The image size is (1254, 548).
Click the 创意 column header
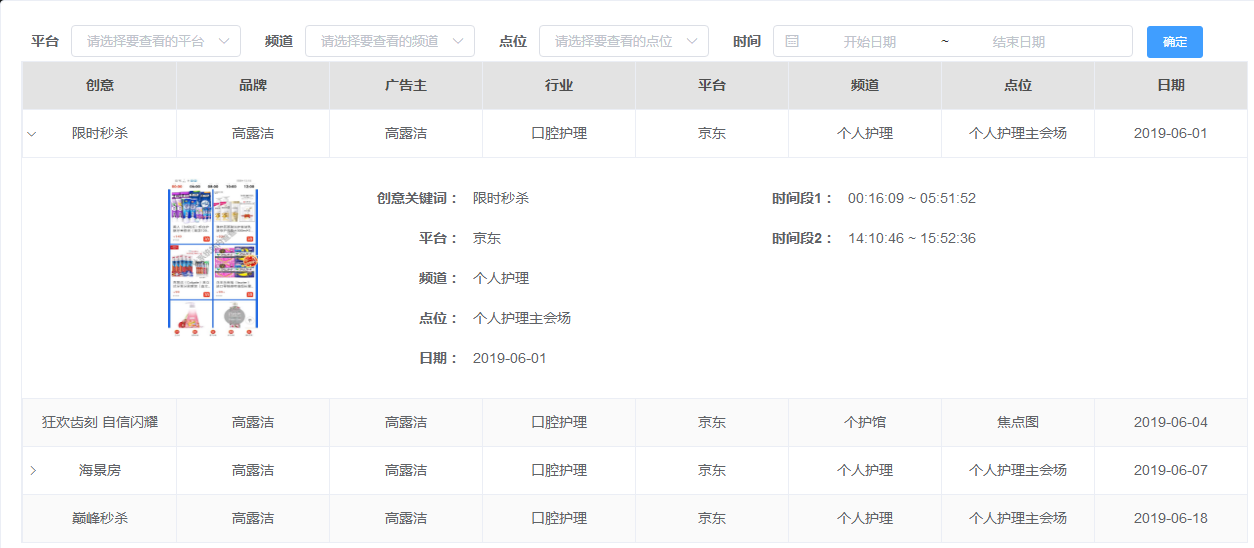[x=100, y=86]
